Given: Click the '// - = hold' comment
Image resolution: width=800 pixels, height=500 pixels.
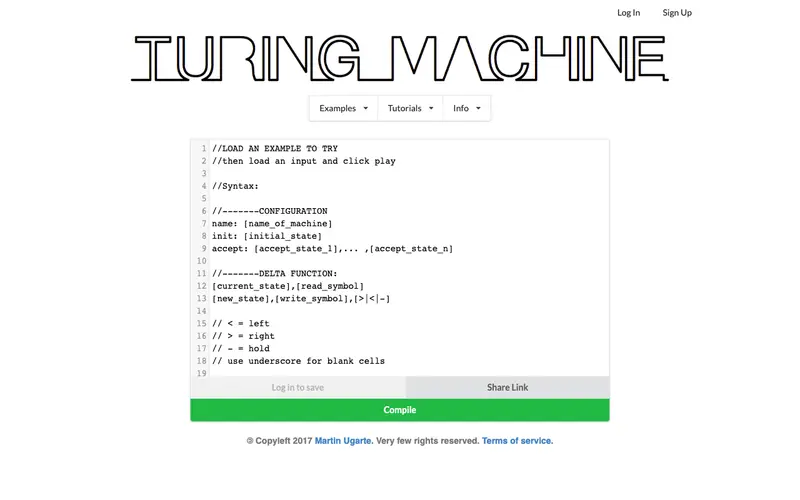Looking at the screenshot, I should click(x=241, y=348).
